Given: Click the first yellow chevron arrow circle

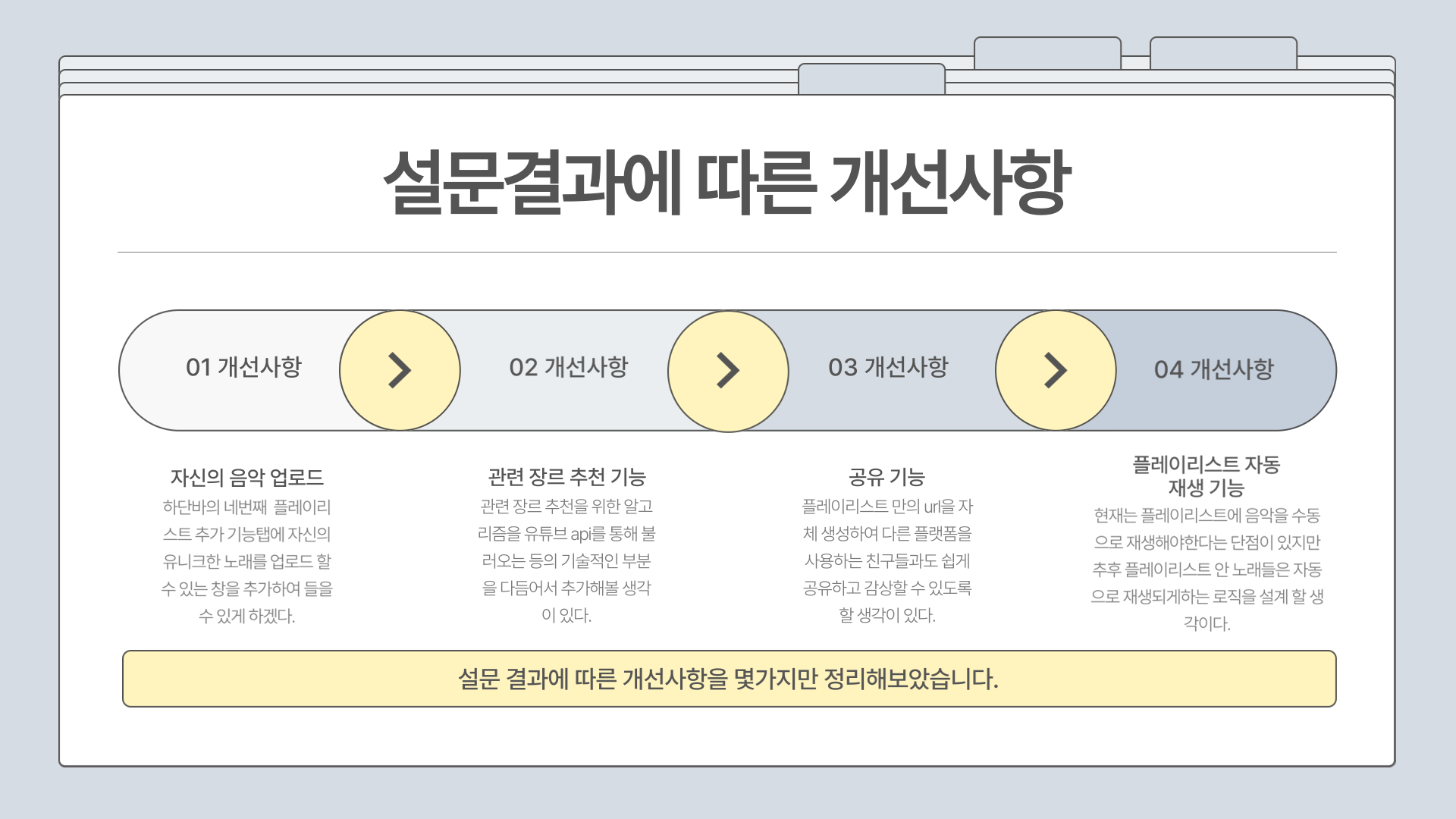Looking at the screenshot, I should pos(400,371).
